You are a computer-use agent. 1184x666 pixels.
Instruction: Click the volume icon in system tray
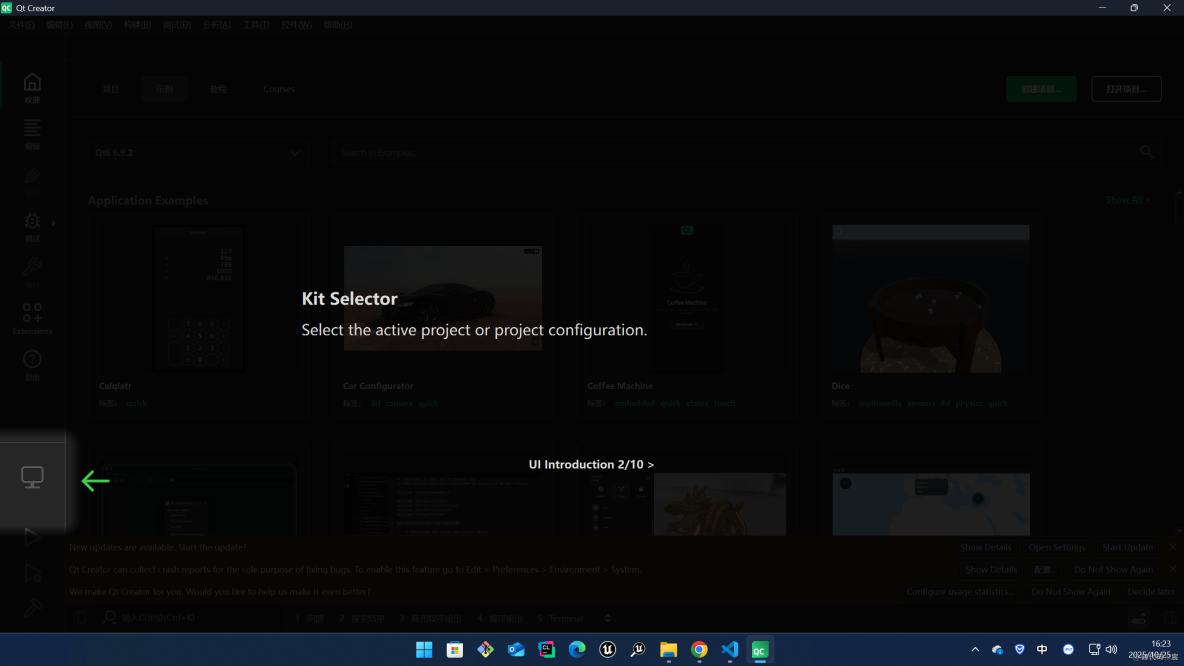pos(1112,649)
